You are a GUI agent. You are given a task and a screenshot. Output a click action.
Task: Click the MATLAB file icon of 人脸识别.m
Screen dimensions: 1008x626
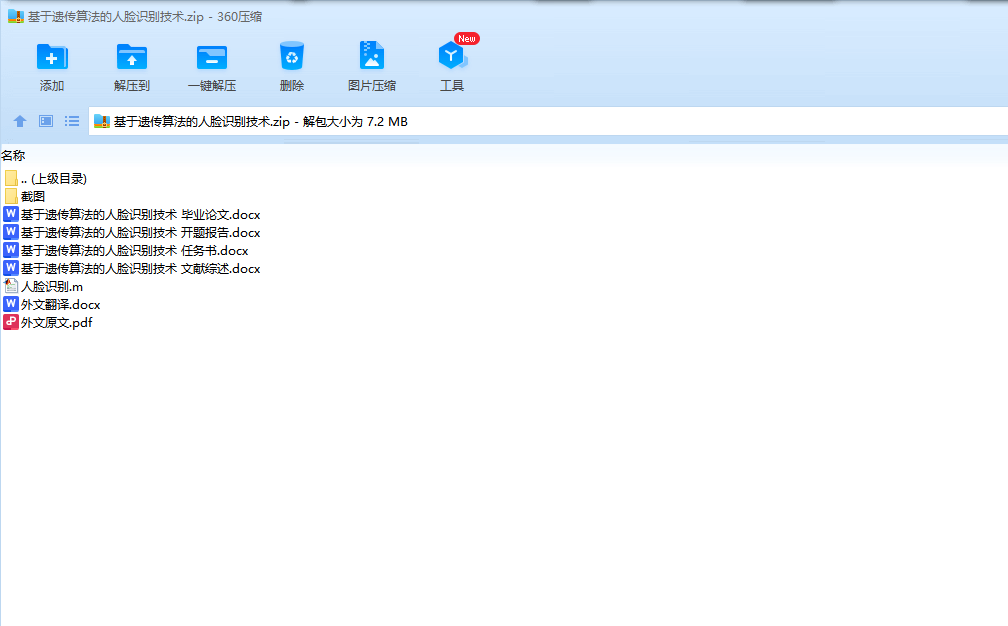[11, 286]
